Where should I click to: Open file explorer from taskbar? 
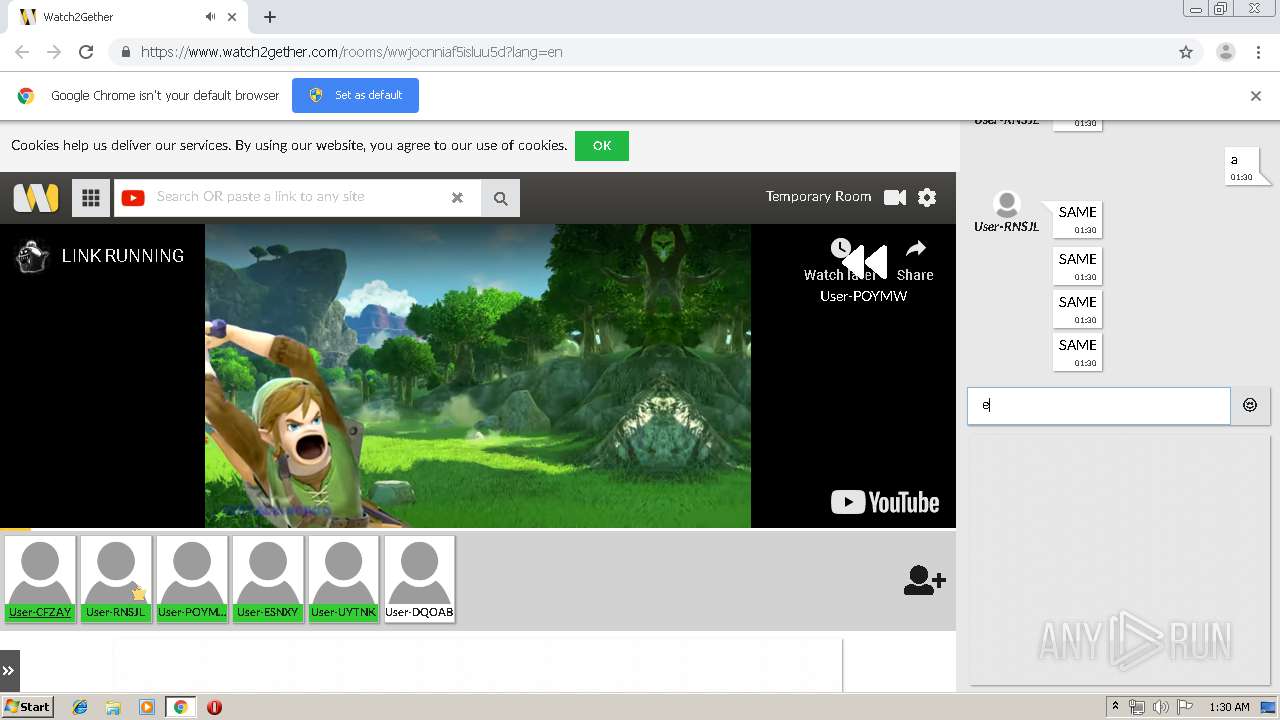click(x=113, y=707)
